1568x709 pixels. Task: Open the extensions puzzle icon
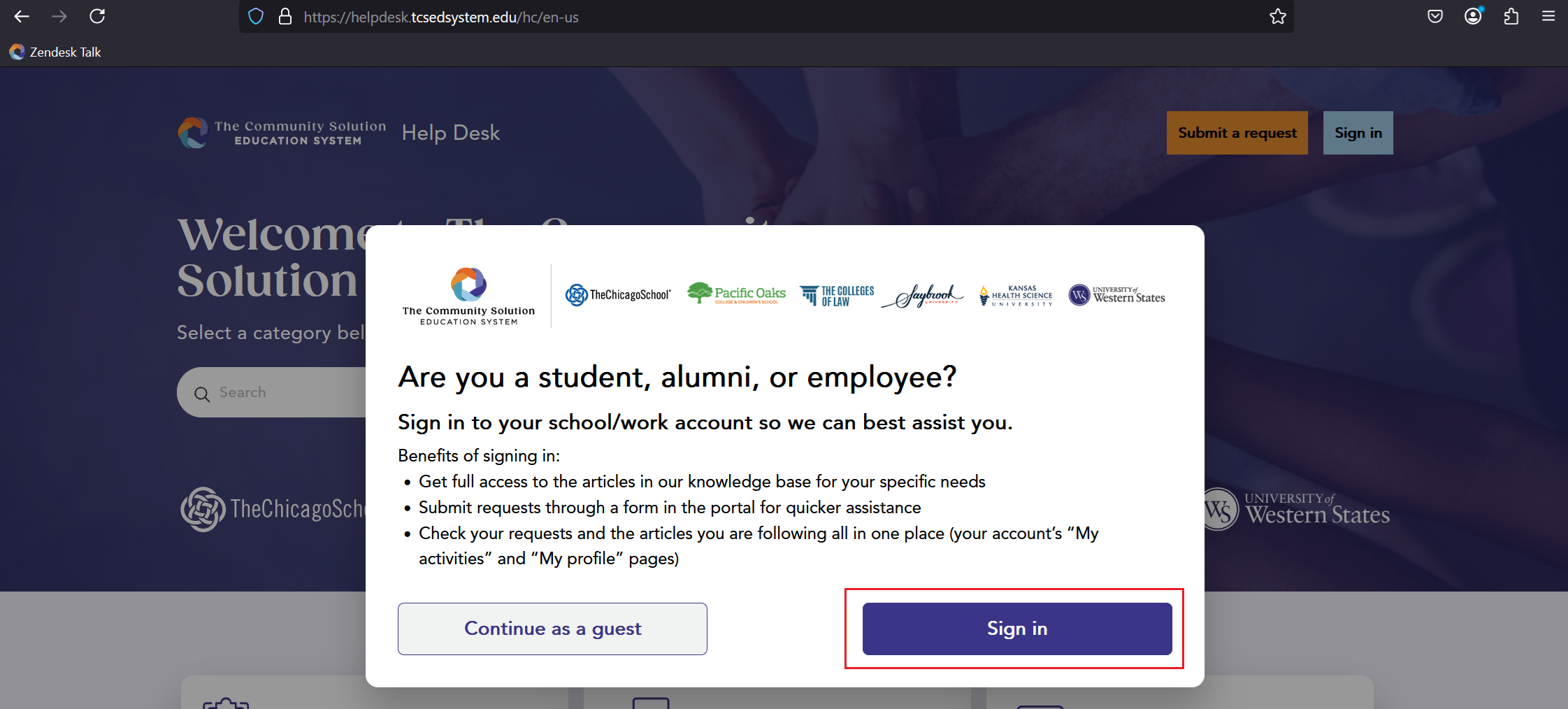(x=1511, y=16)
